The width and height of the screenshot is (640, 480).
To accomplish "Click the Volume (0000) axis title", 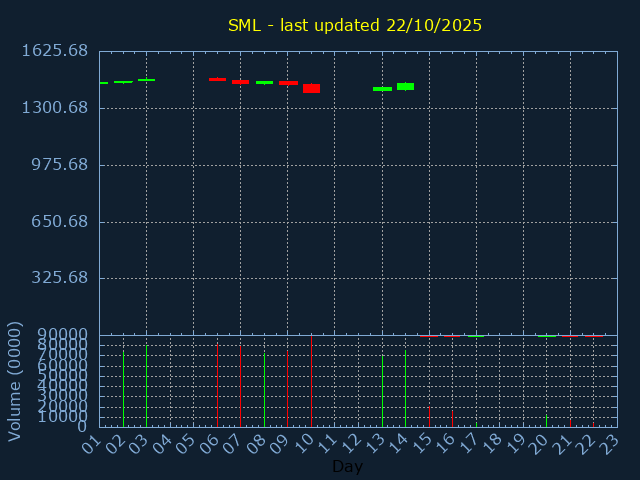I will point(15,381).
